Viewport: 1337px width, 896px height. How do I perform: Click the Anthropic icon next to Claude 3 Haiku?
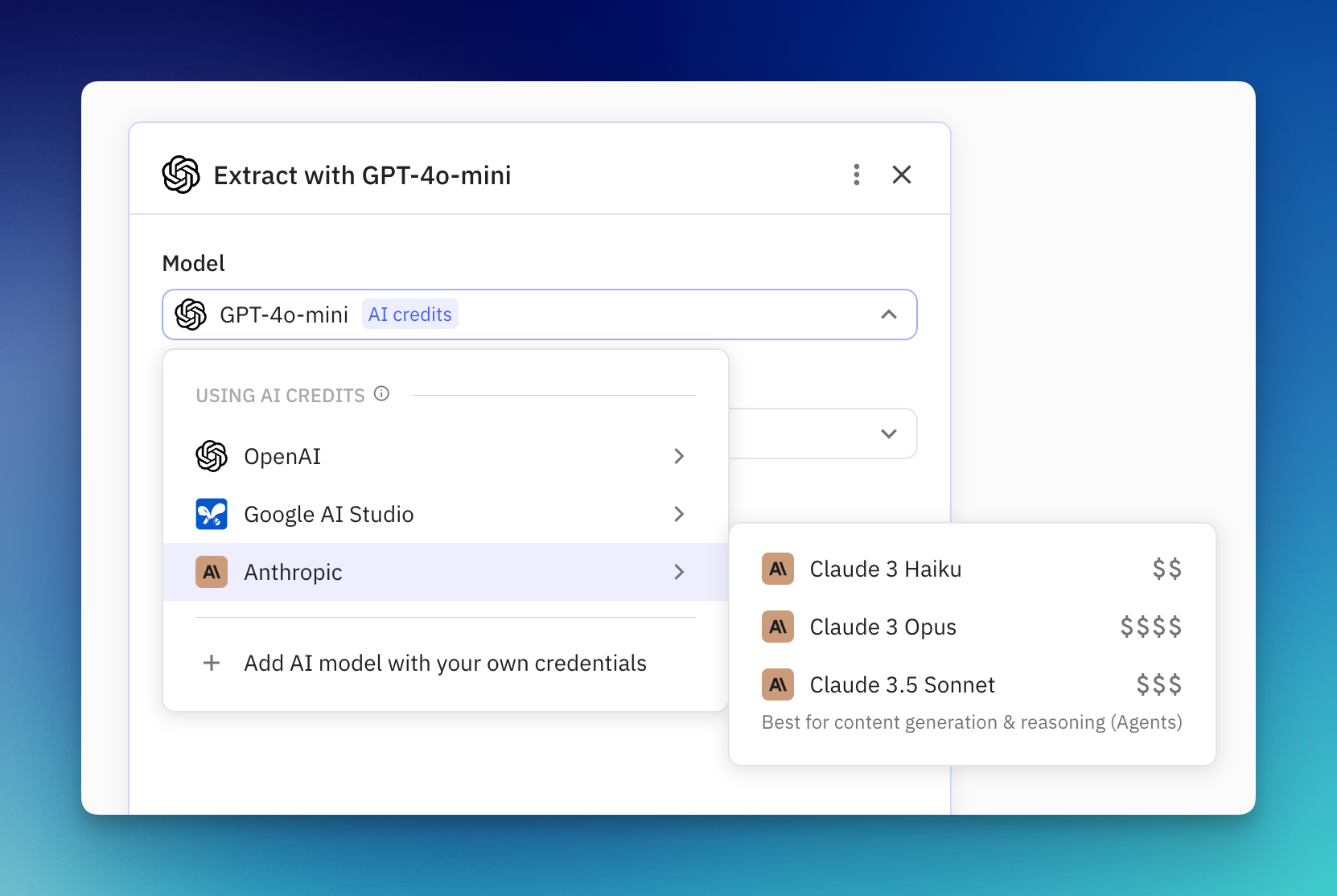pos(778,569)
